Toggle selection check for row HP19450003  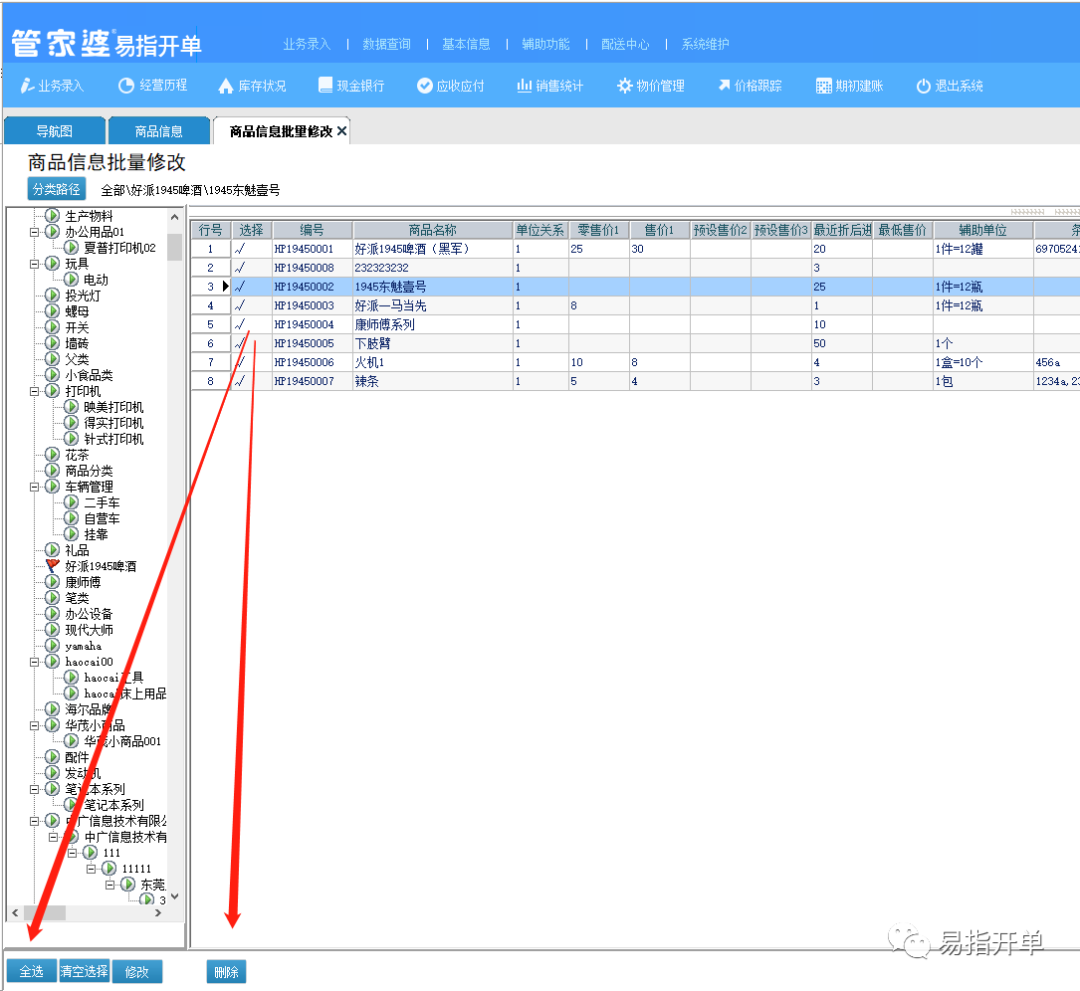click(x=240, y=305)
